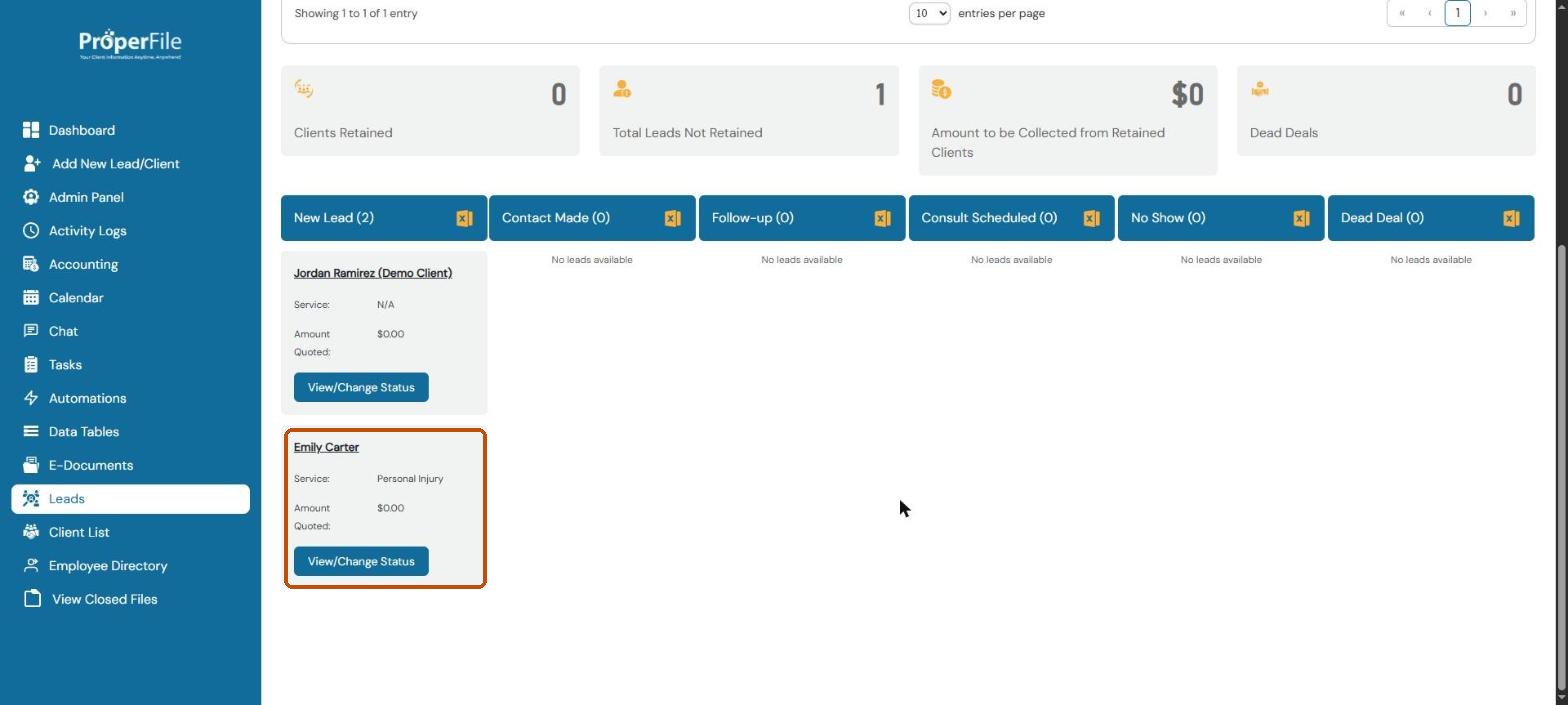Export New Lead column via Excel icon
The image size is (1568, 705).
(x=464, y=218)
